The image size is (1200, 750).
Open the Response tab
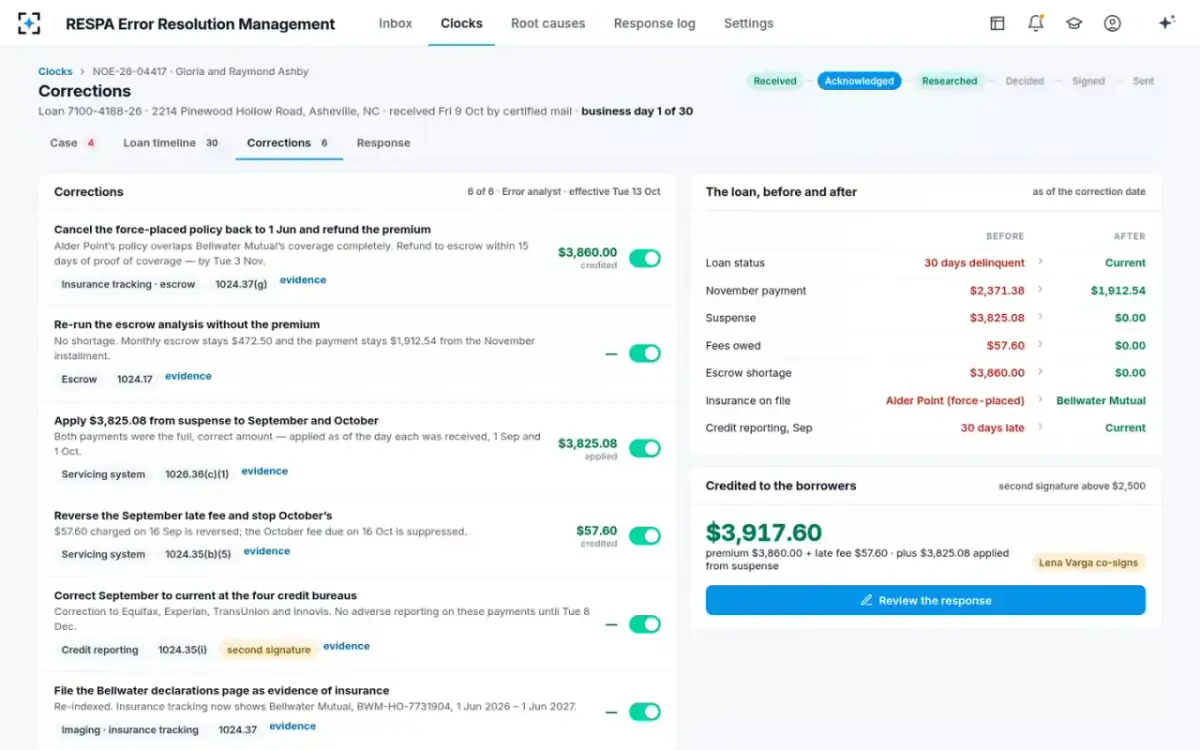pyautogui.click(x=383, y=143)
